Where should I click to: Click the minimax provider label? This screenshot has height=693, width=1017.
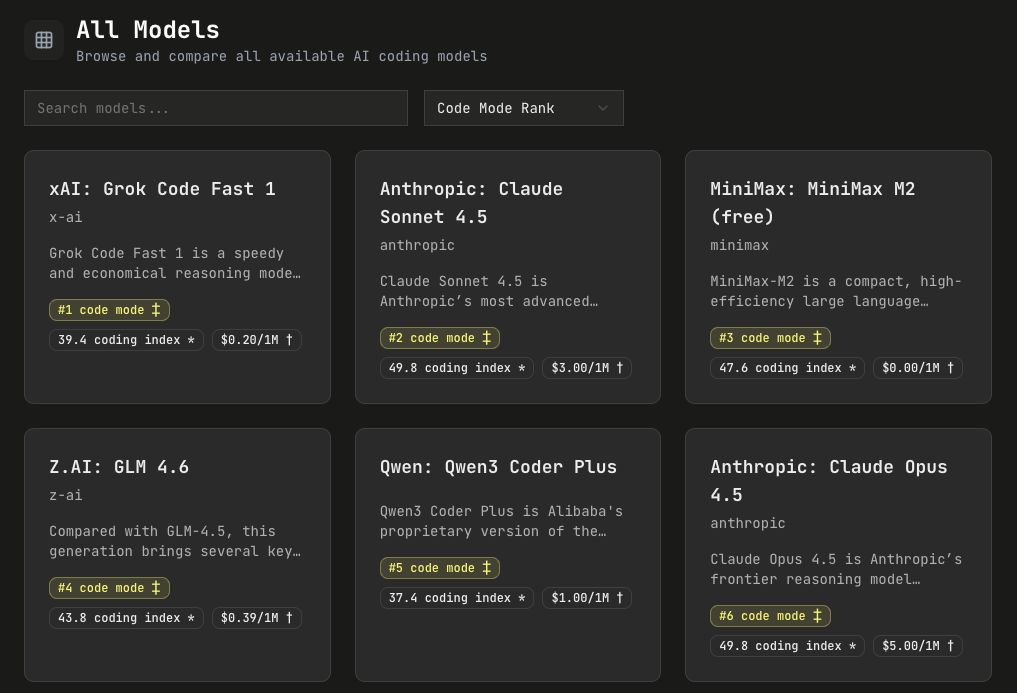(739, 245)
